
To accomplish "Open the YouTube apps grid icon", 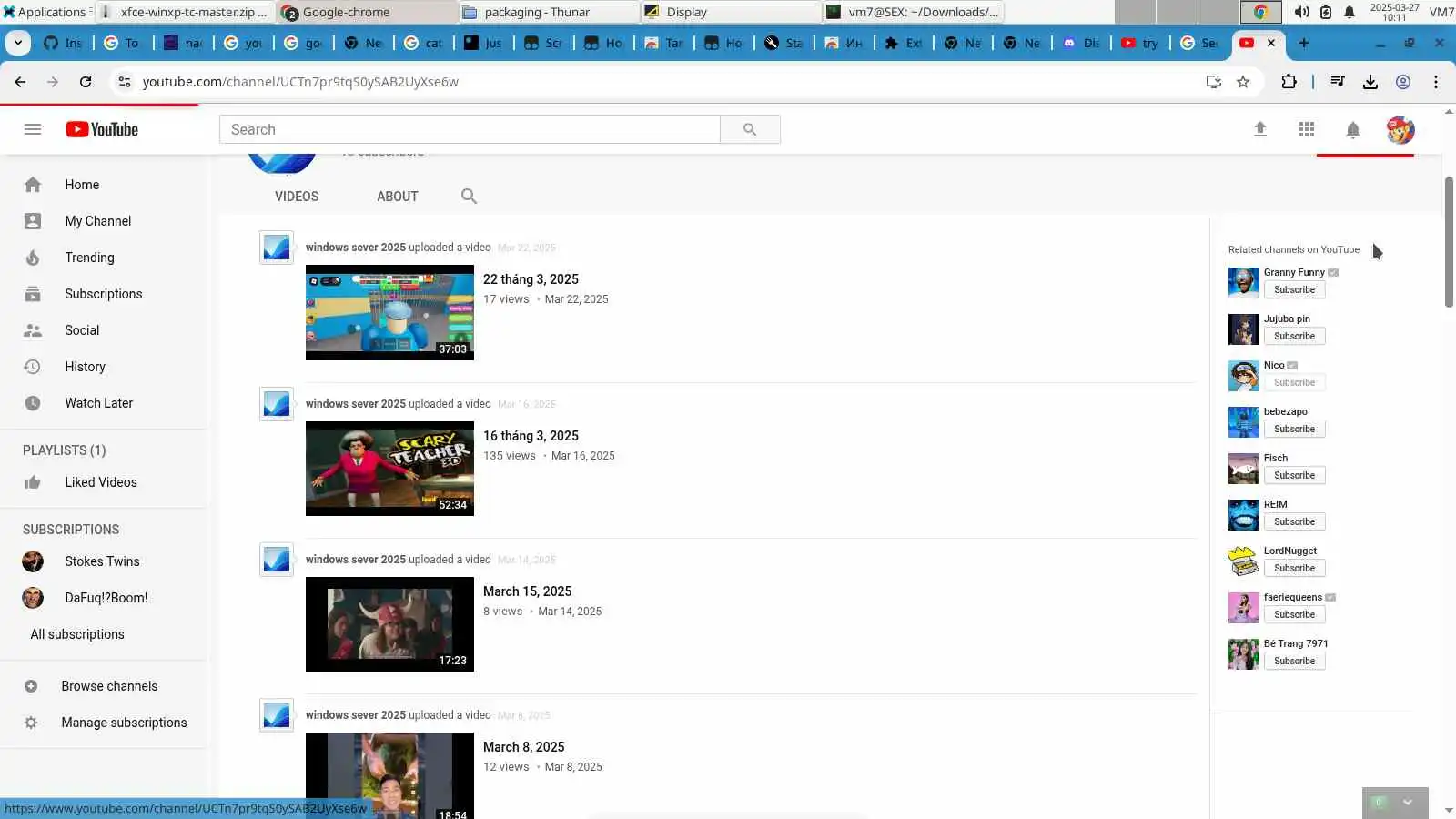I will tap(1307, 129).
